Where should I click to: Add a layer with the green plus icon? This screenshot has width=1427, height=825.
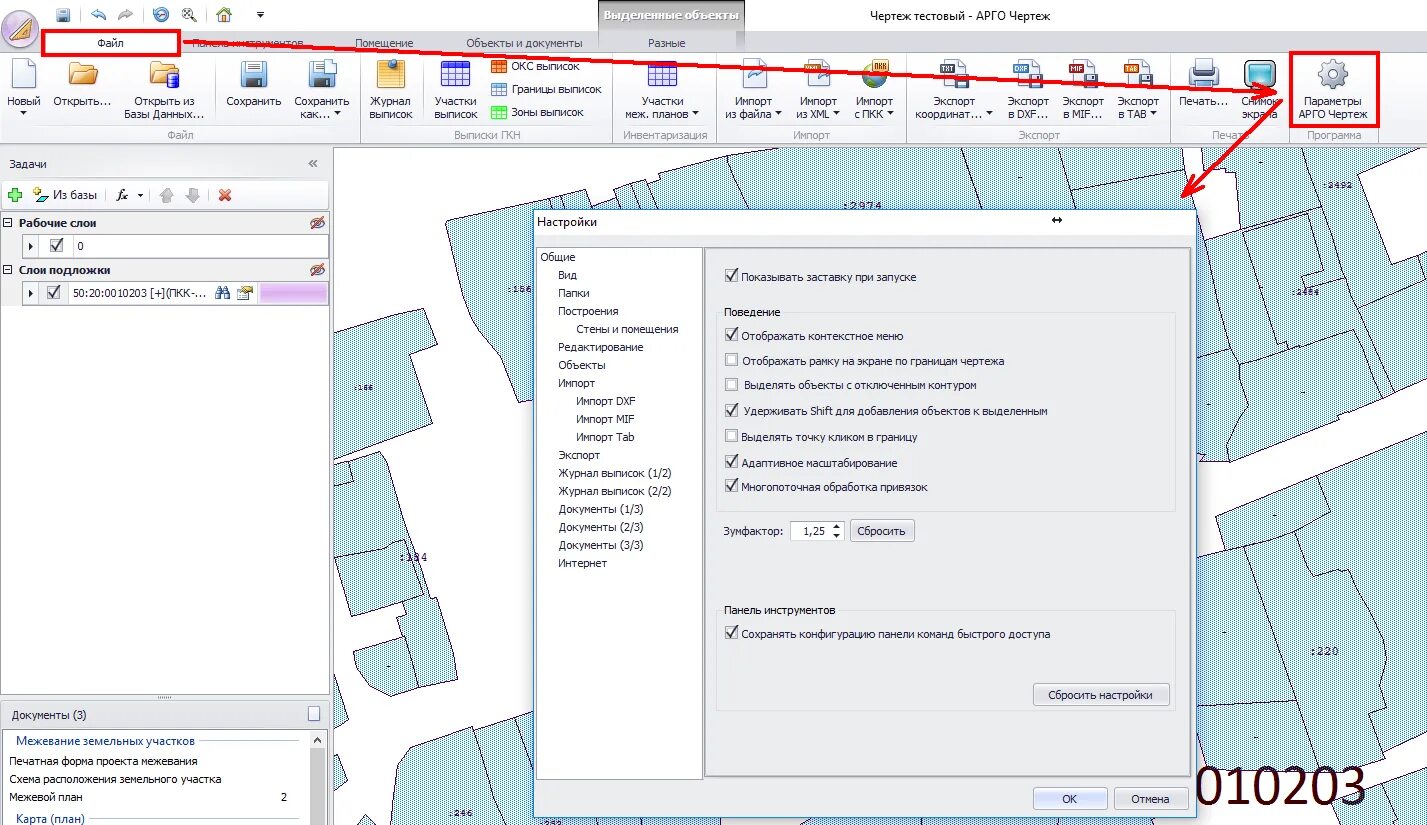[x=15, y=195]
